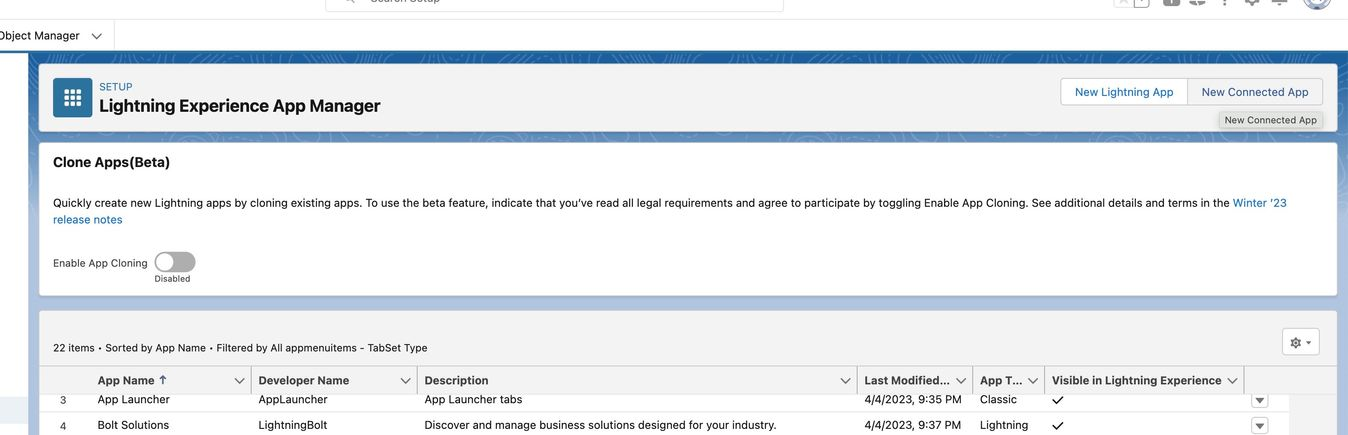The image size is (1348, 435).
Task: Open the list view settings gear menu
Action: [x=1300, y=342]
